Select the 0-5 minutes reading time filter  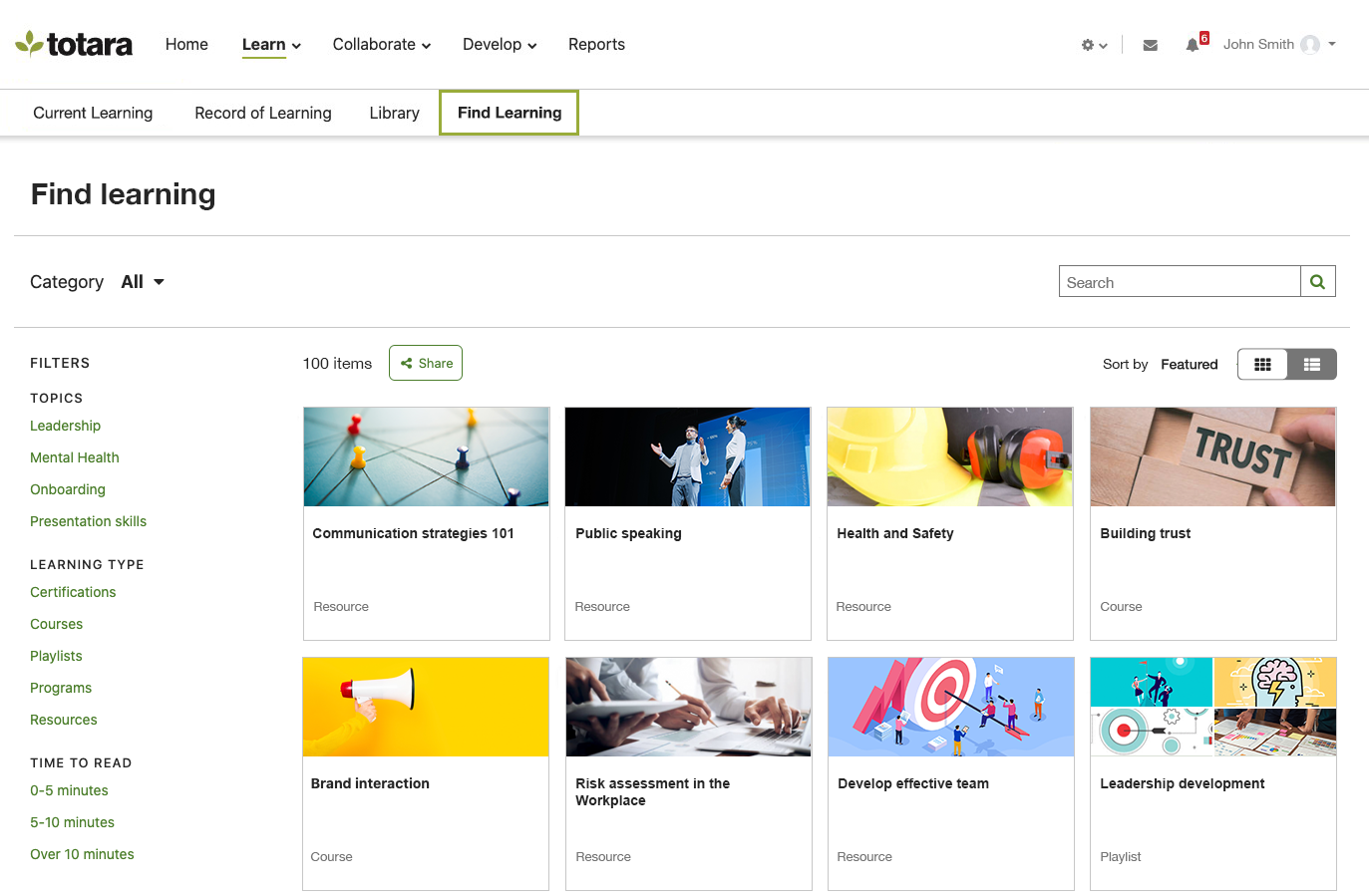[x=69, y=790]
